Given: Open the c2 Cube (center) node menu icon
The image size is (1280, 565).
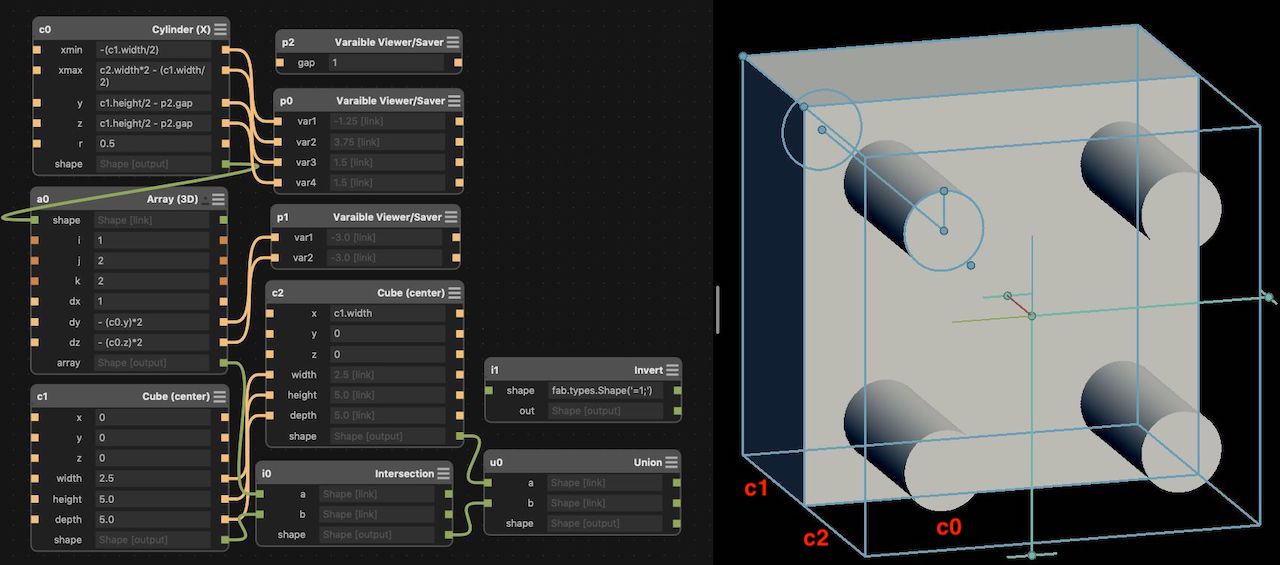Looking at the screenshot, I should (x=454, y=293).
